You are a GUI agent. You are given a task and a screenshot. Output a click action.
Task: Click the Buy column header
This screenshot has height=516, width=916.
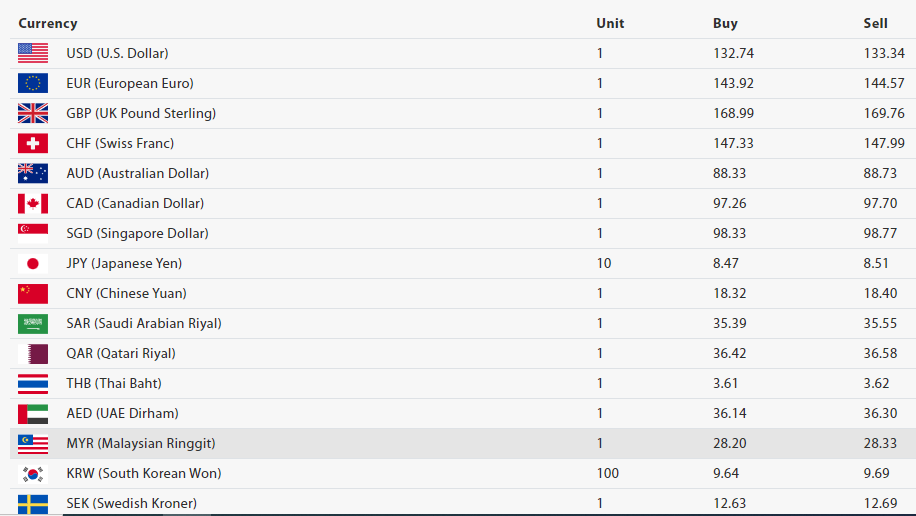point(725,23)
